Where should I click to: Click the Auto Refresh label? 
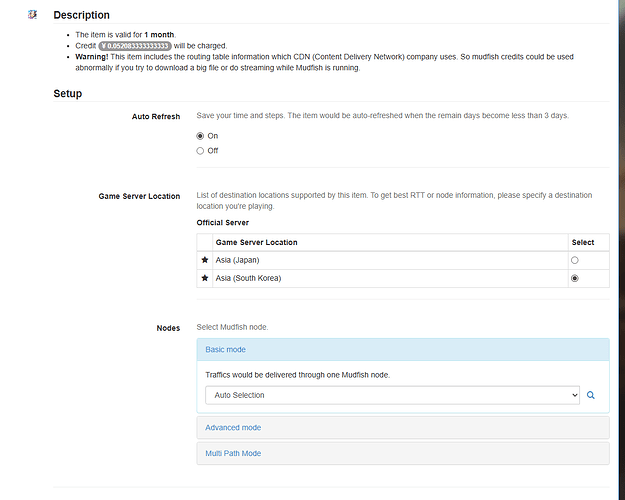point(156,116)
